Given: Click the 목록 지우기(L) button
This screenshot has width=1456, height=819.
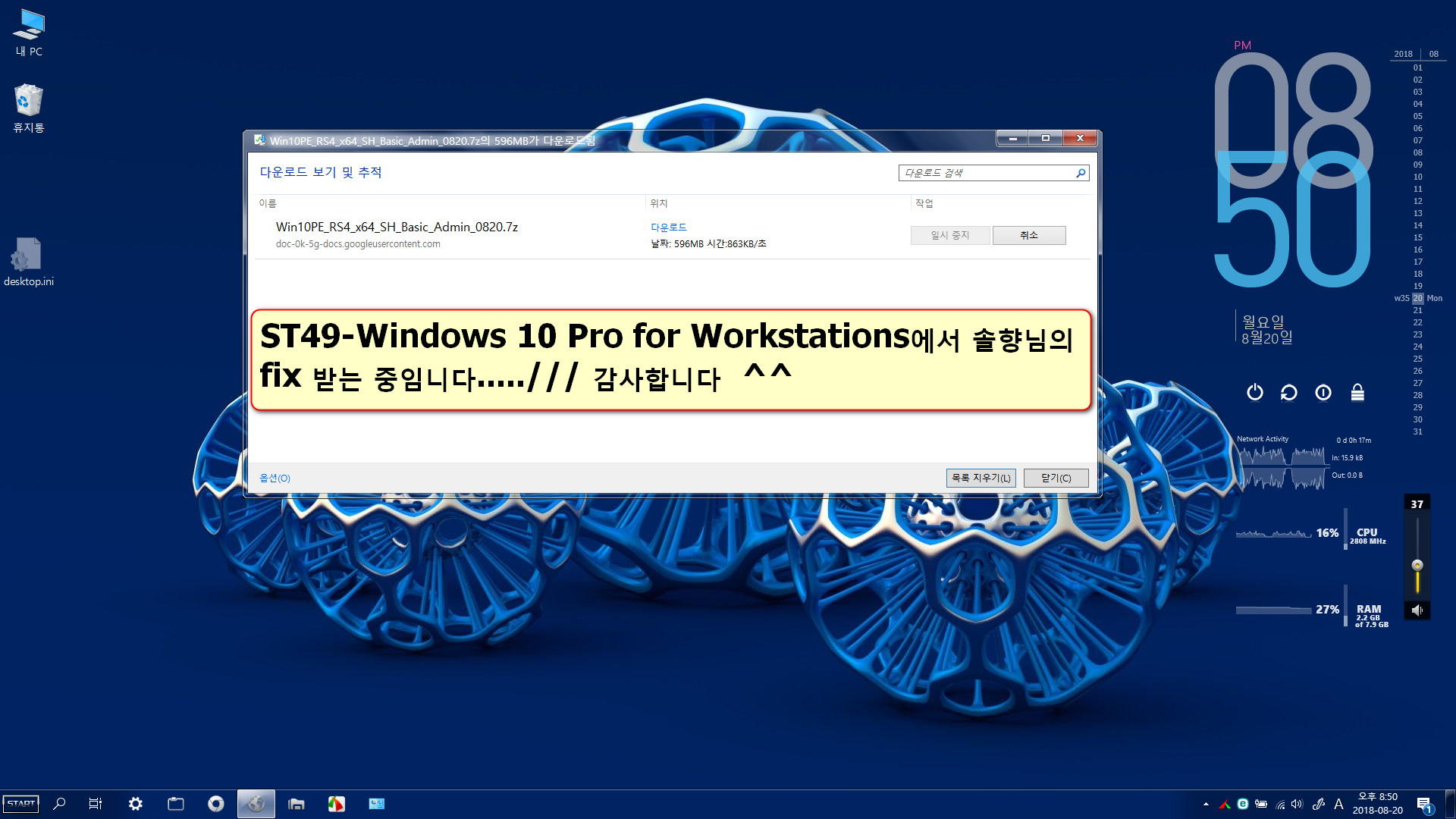Looking at the screenshot, I should click(x=981, y=478).
